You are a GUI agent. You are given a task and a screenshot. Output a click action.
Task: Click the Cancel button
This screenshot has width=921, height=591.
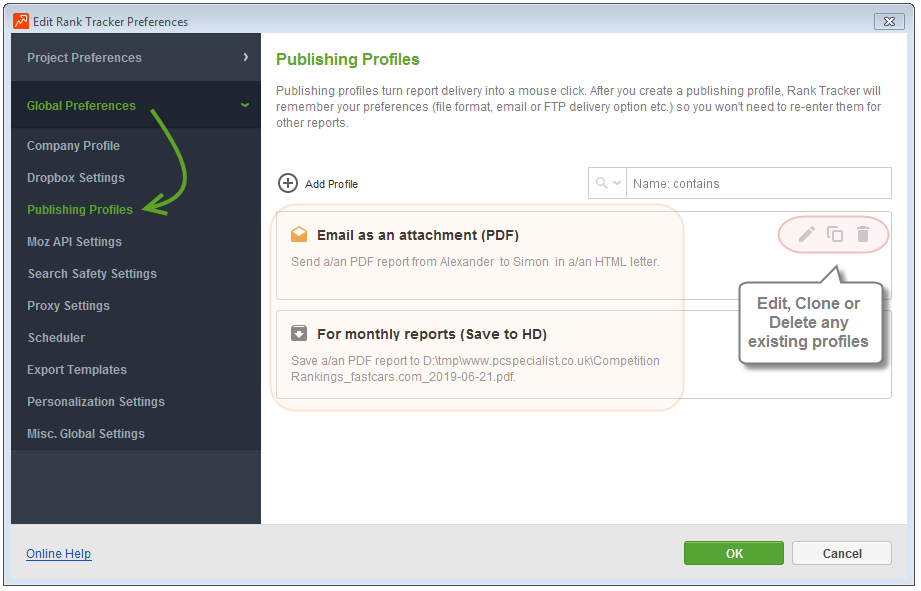pos(842,553)
